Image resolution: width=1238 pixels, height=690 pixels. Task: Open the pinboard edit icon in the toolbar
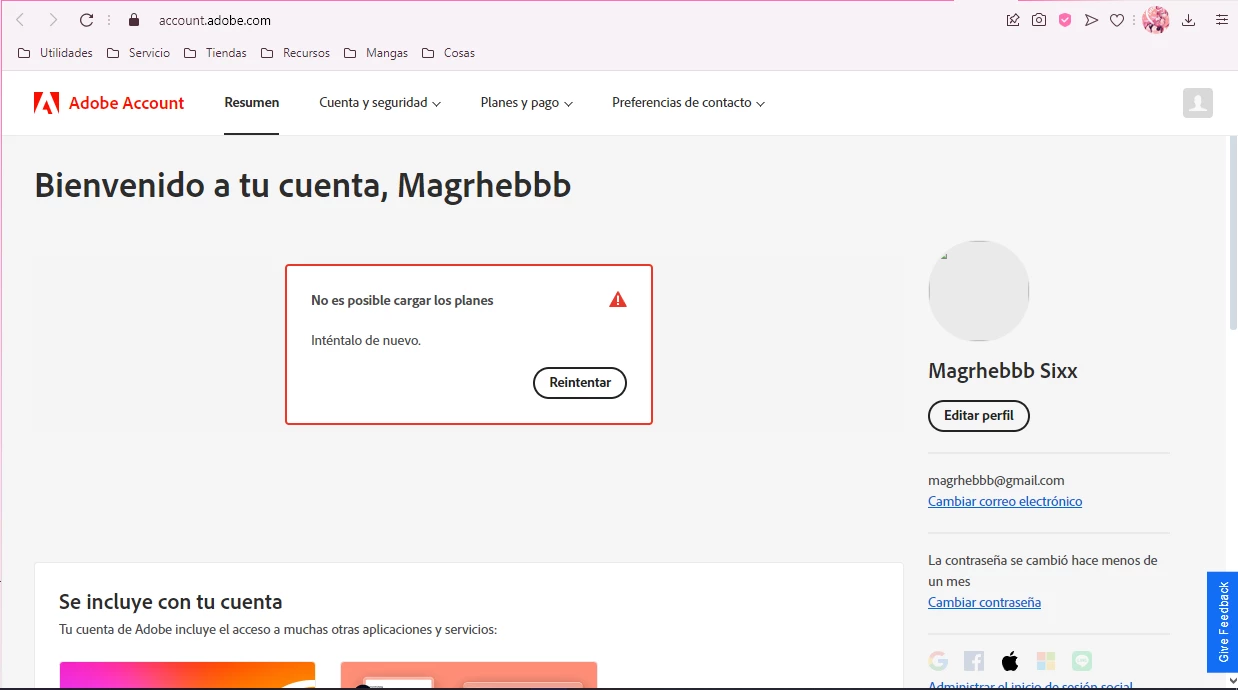[x=1013, y=20]
